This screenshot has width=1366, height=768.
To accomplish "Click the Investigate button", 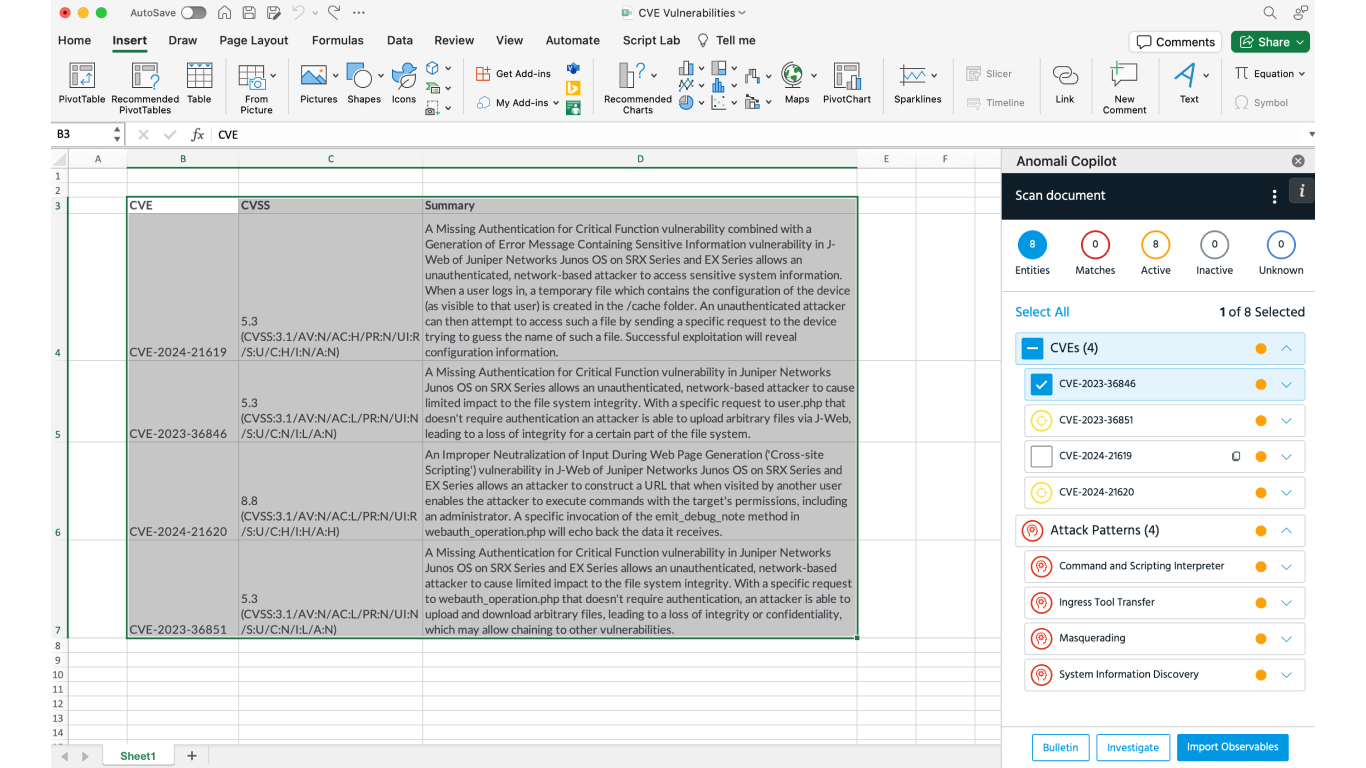I will pos(1133,747).
